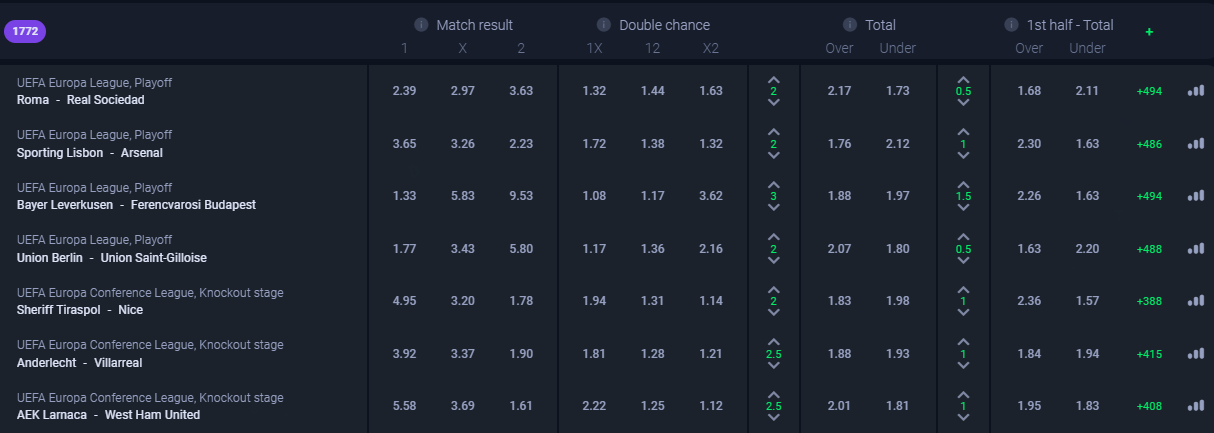The image size is (1214, 433).
Task: Click the info icon beside Match result
Action: (421, 25)
